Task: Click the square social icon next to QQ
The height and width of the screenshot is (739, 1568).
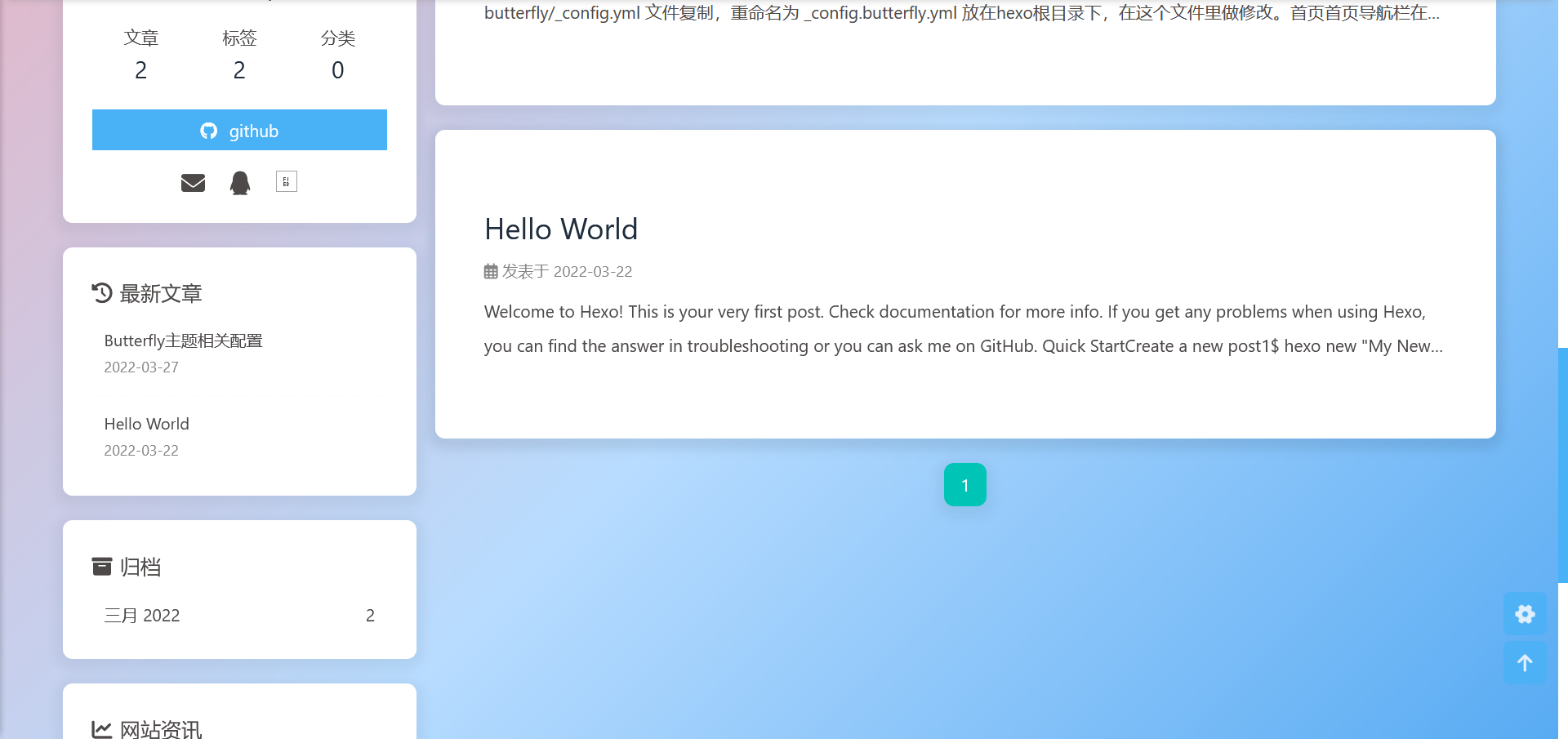Action: [286, 180]
